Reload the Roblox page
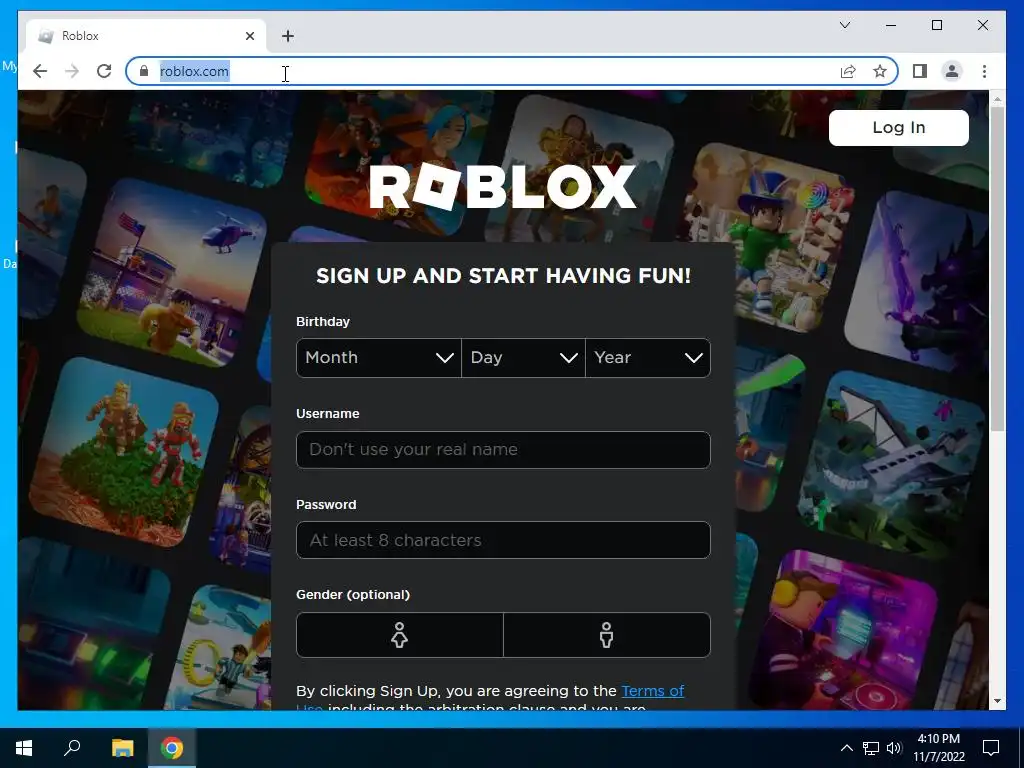1024x768 pixels. click(104, 71)
